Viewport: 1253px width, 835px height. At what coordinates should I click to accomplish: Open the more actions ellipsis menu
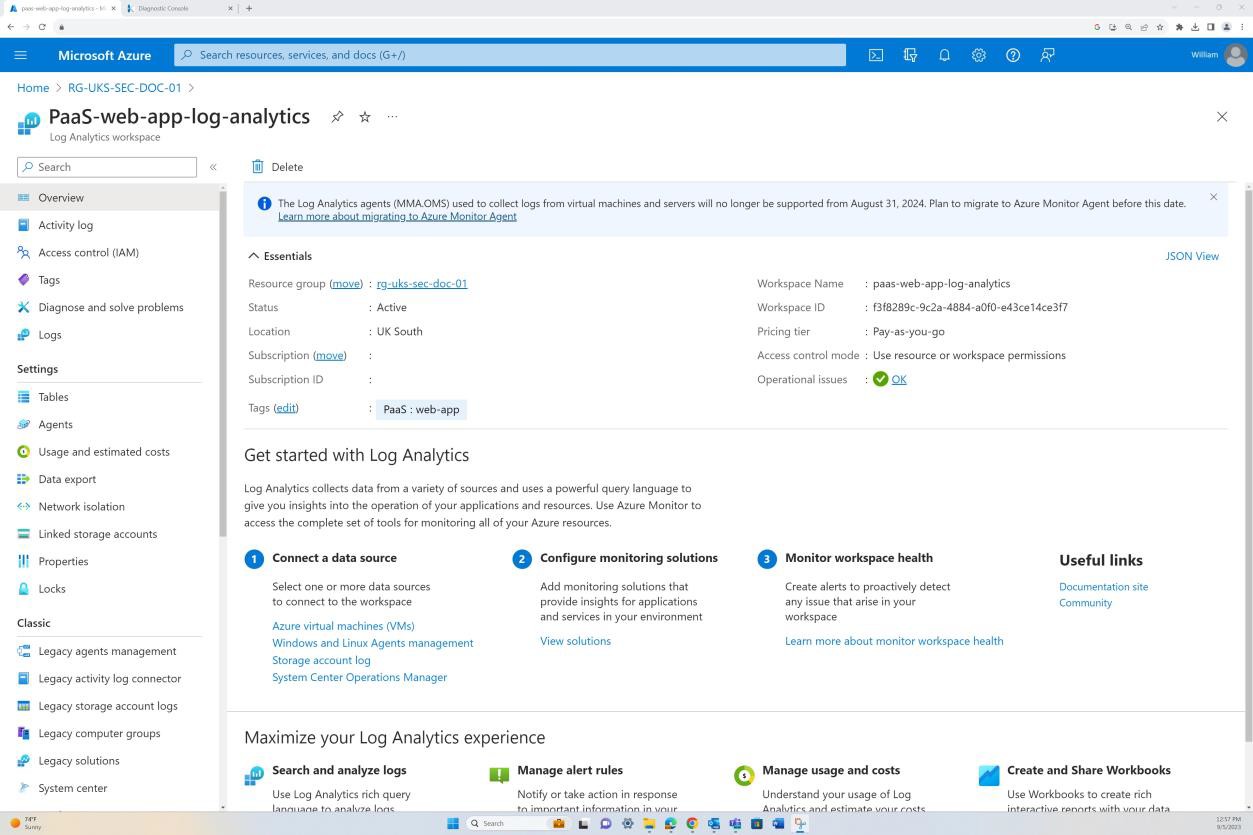coord(392,116)
